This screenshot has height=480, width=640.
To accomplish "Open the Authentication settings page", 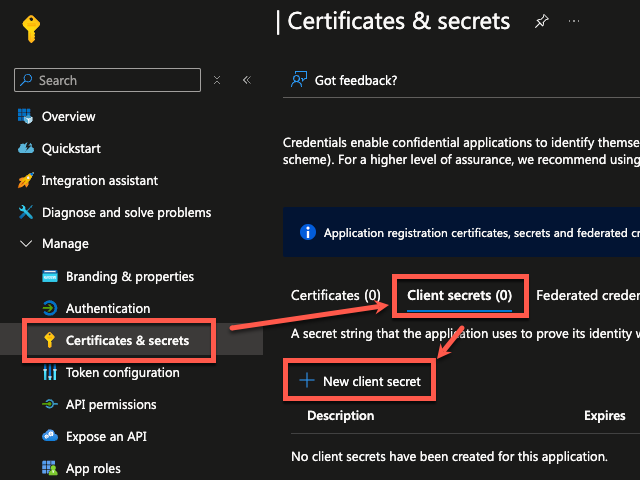I will (107, 309).
